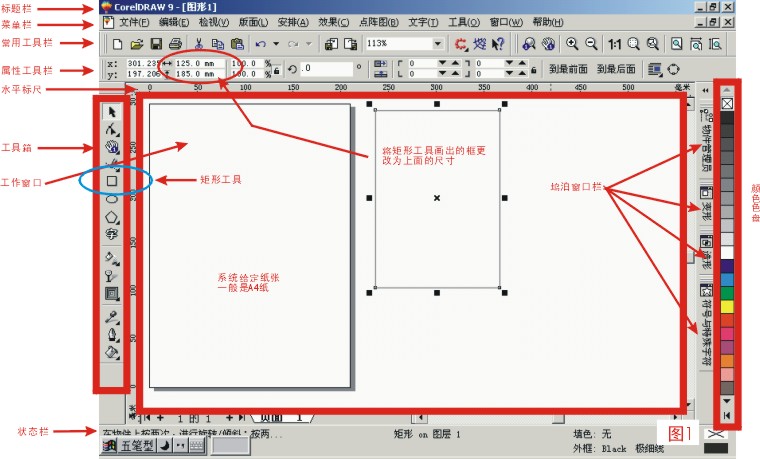The width and height of the screenshot is (760, 459).
Task: Click the 五笔型 input method button
Action: coord(137,445)
